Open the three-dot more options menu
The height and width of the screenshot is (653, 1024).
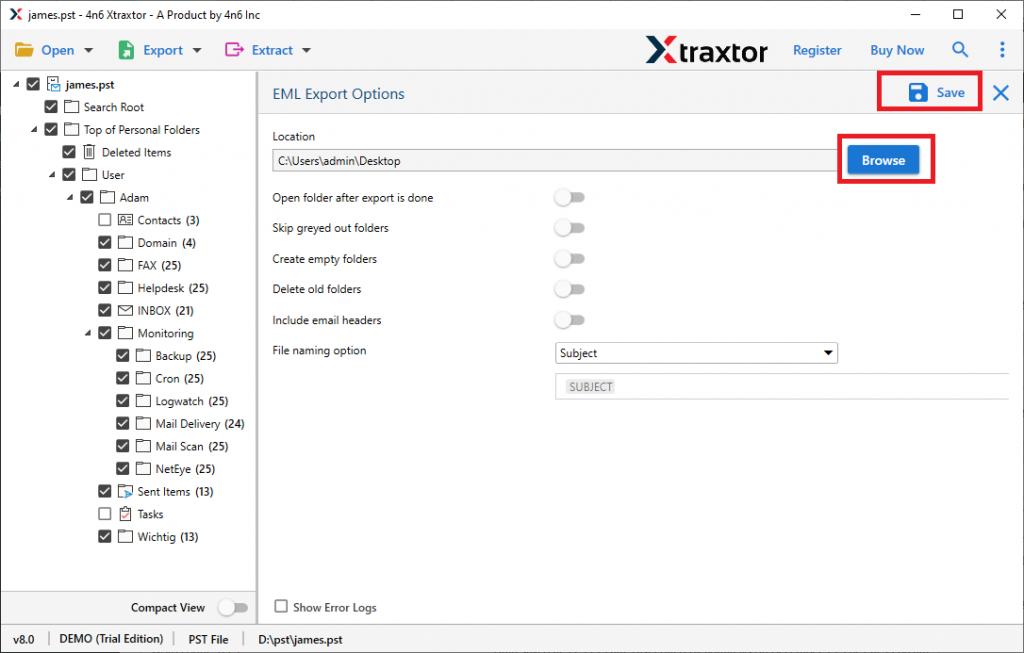click(x=1002, y=50)
